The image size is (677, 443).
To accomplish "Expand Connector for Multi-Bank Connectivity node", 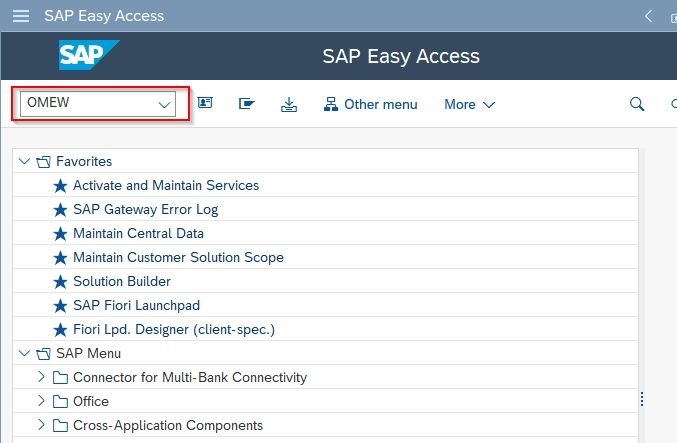I will 41,377.
